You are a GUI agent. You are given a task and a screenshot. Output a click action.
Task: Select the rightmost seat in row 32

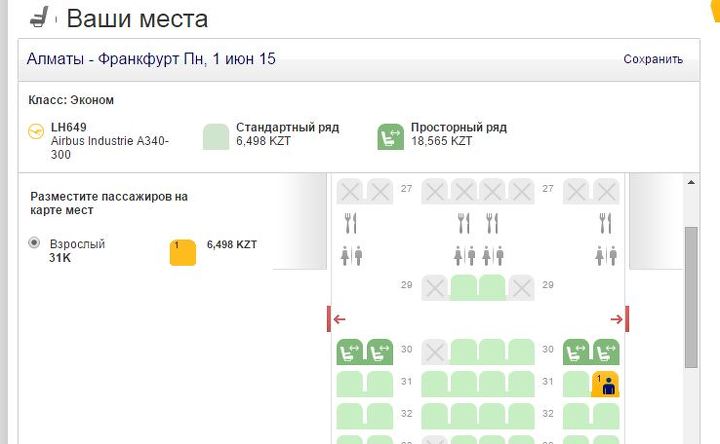point(606,414)
